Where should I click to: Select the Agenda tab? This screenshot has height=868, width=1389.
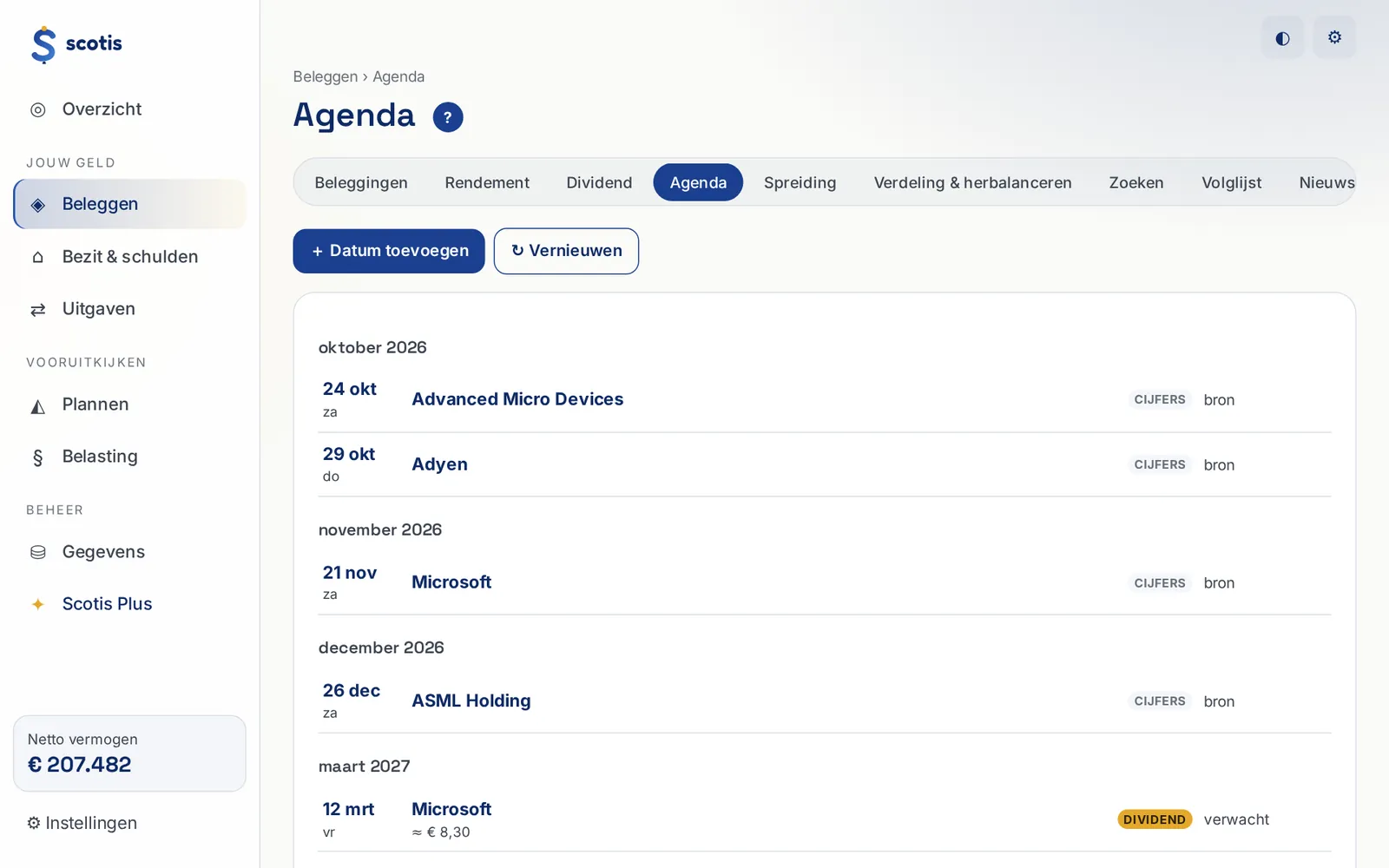(x=698, y=182)
